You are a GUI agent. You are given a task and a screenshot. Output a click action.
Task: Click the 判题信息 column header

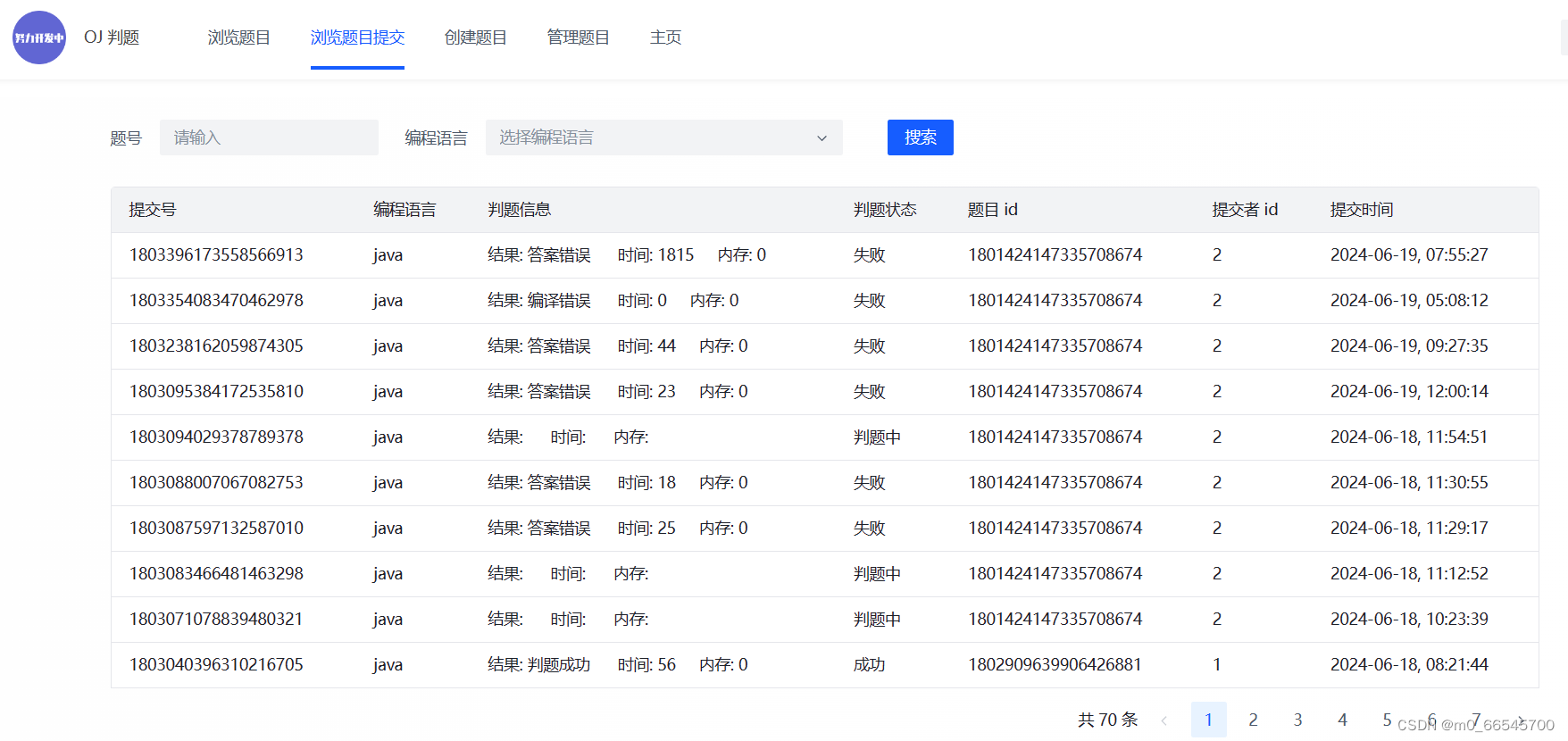point(519,210)
